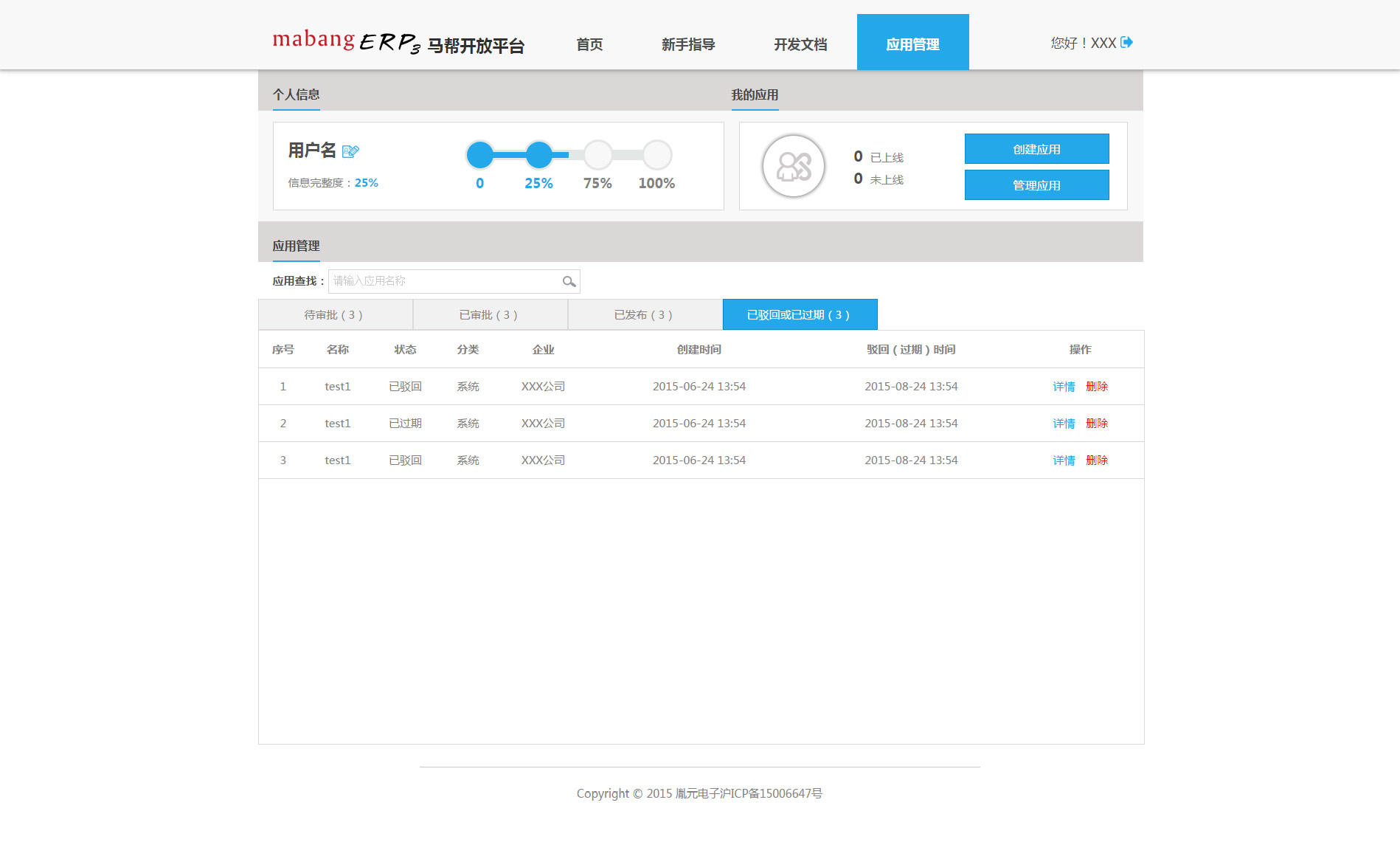Select the 75% progress step circle

[598, 155]
